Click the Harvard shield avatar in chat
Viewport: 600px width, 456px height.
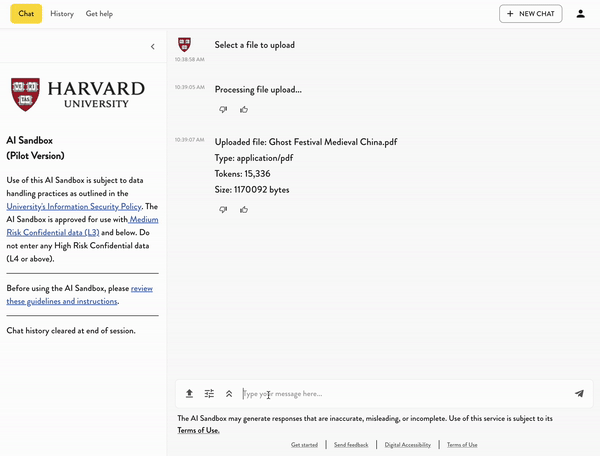(x=184, y=45)
